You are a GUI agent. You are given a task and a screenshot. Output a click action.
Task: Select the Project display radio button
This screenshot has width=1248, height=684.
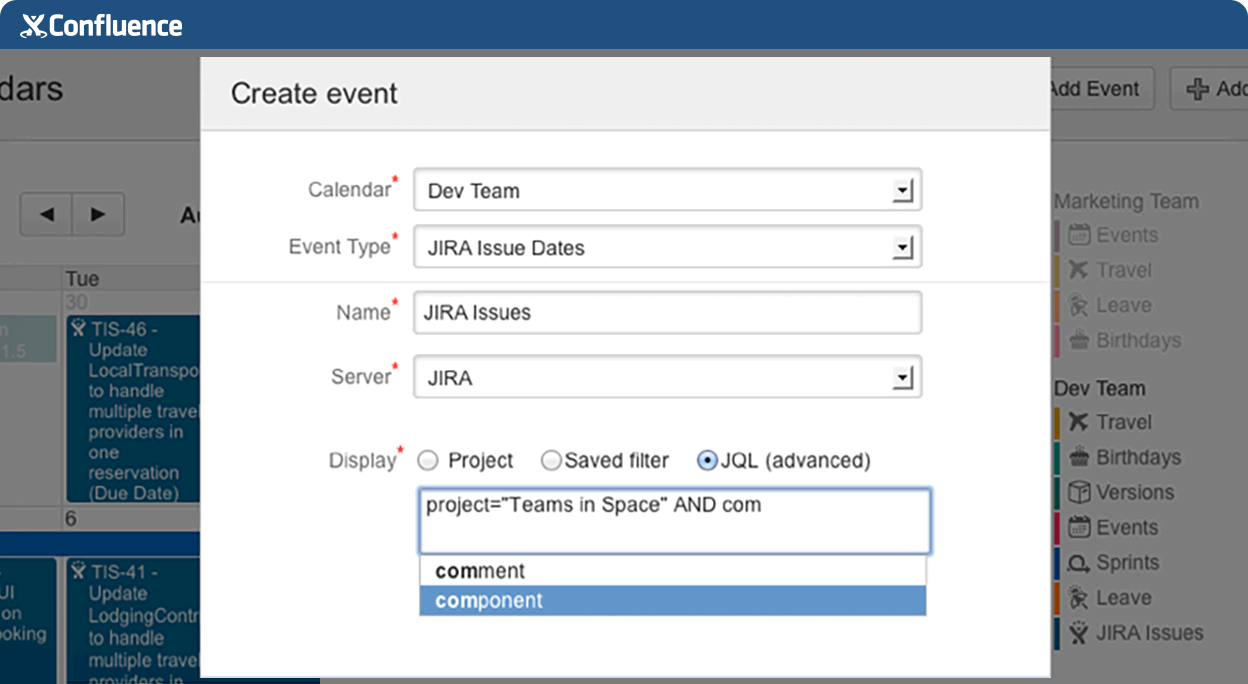[x=428, y=461]
